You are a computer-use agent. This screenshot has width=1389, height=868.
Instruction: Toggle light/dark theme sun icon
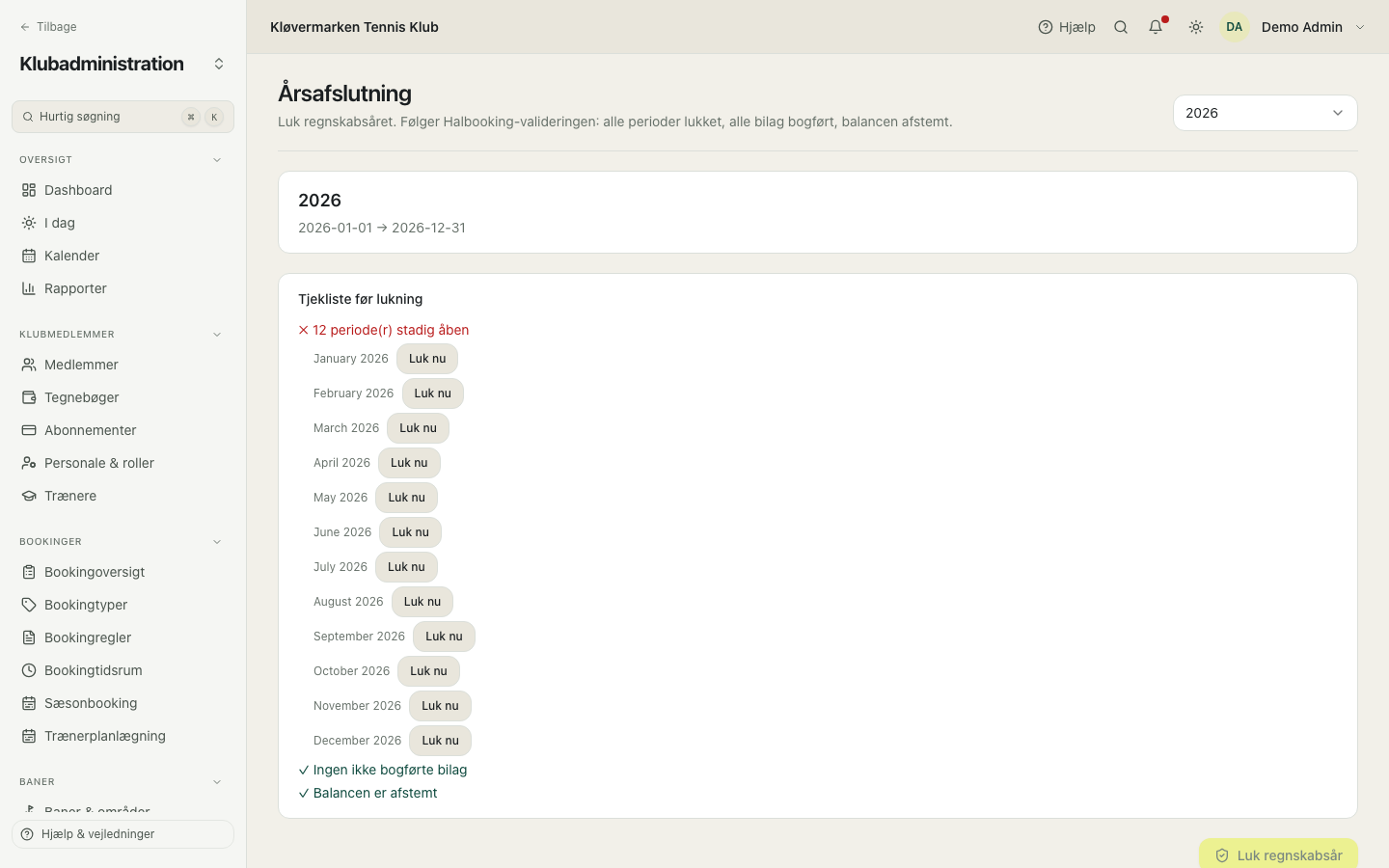pos(1196,27)
